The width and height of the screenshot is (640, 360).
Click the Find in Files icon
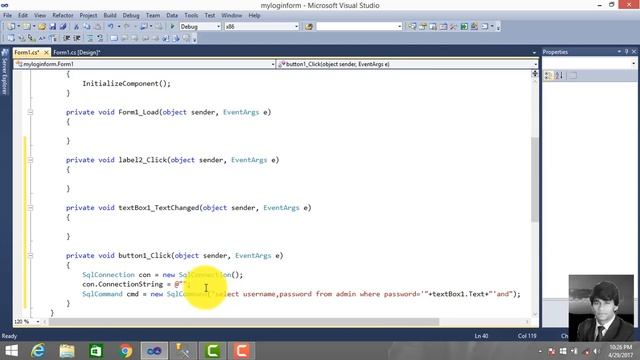coord(309,27)
